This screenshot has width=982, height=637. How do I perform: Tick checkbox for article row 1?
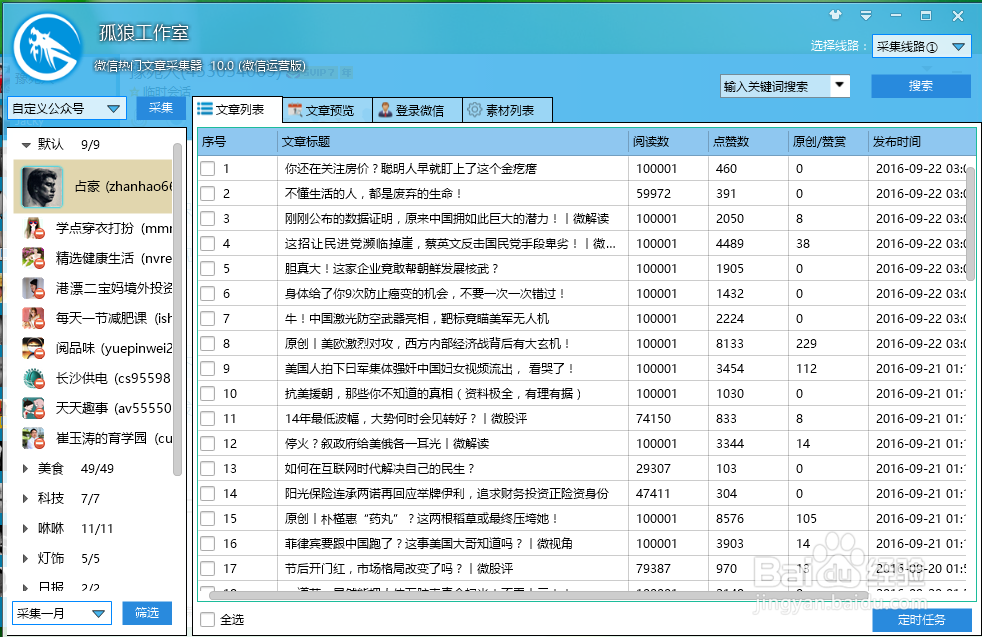pyautogui.click(x=207, y=168)
